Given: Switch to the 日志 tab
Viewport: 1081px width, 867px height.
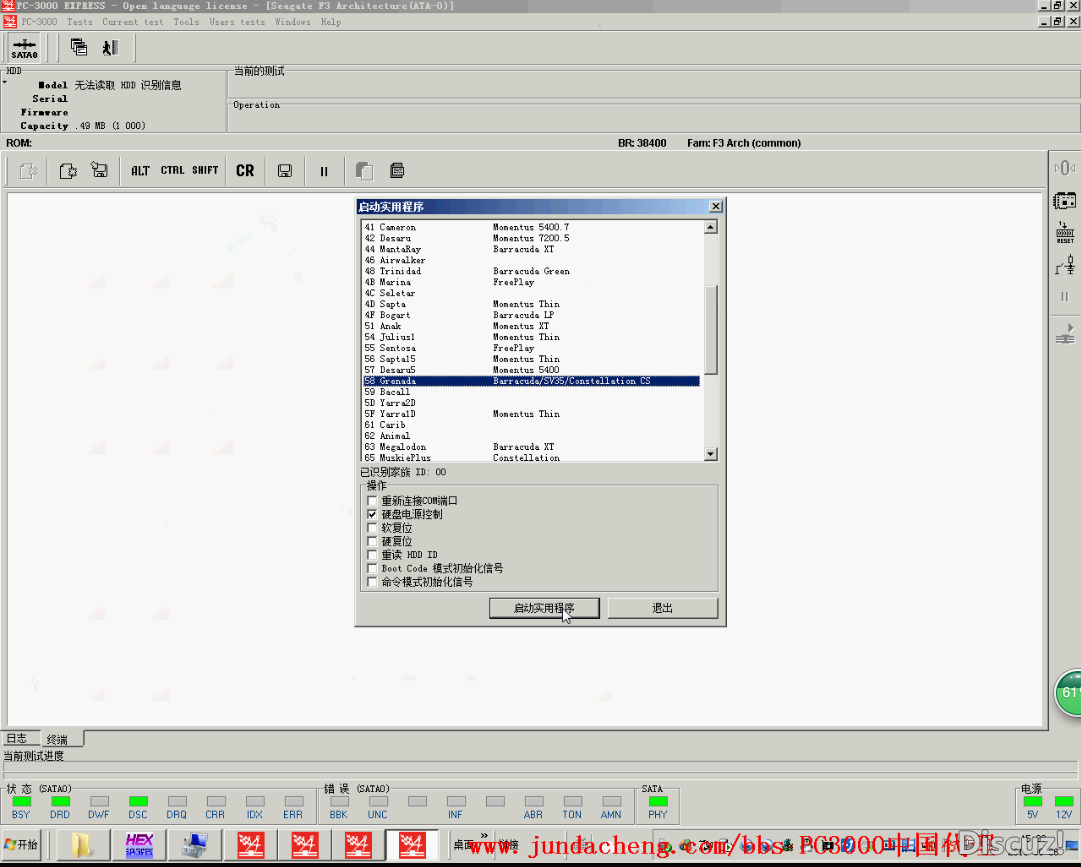Looking at the screenshot, I should (x=17, y=739).
